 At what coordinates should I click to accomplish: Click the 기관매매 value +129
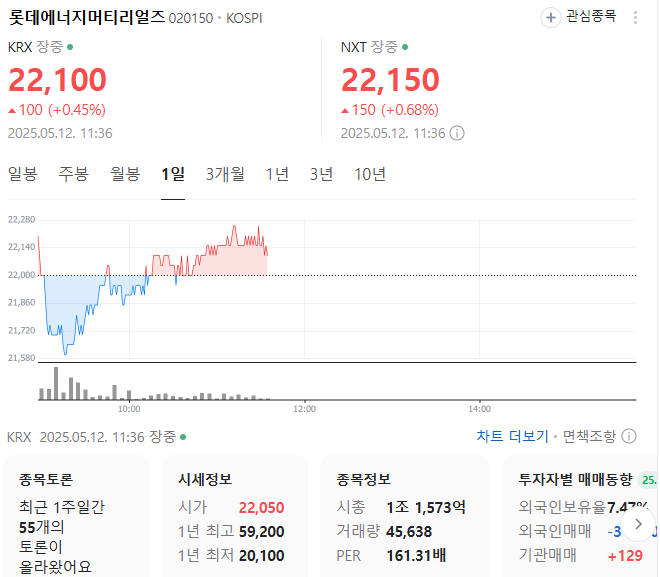(625, 556)
